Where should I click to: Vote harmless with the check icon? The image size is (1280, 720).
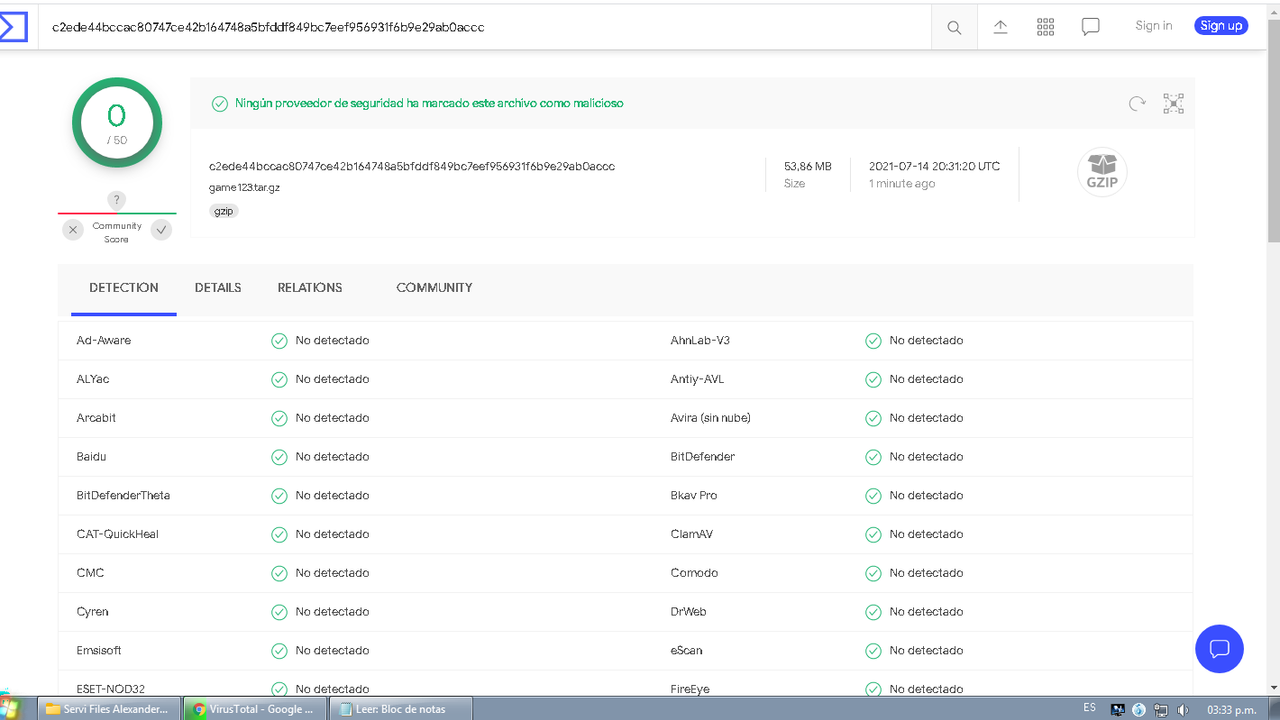click(161, 230)
